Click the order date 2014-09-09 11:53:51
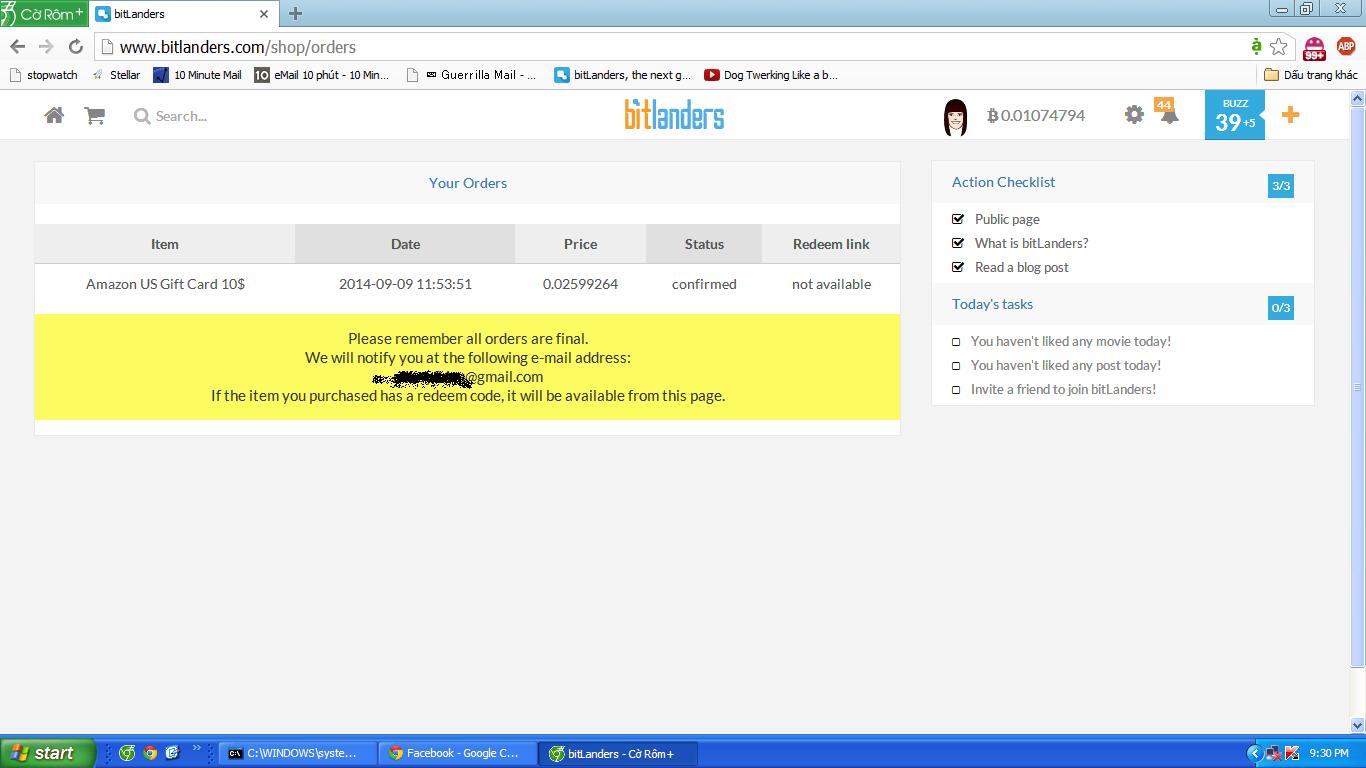Screen dimensions: 1366x768 [x=405, y=284]
